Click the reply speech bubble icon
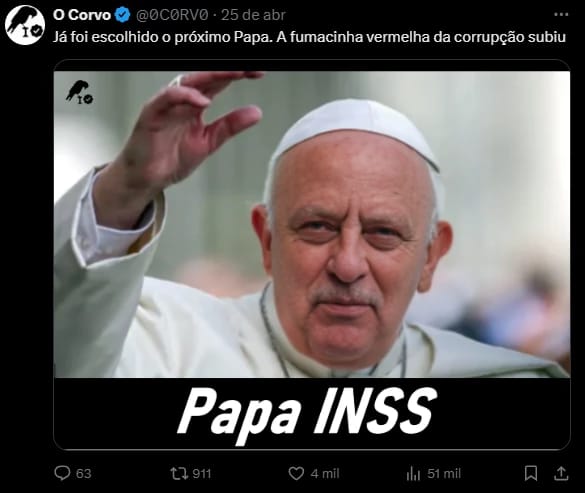The image size is (585, 493). pos(62,473)
